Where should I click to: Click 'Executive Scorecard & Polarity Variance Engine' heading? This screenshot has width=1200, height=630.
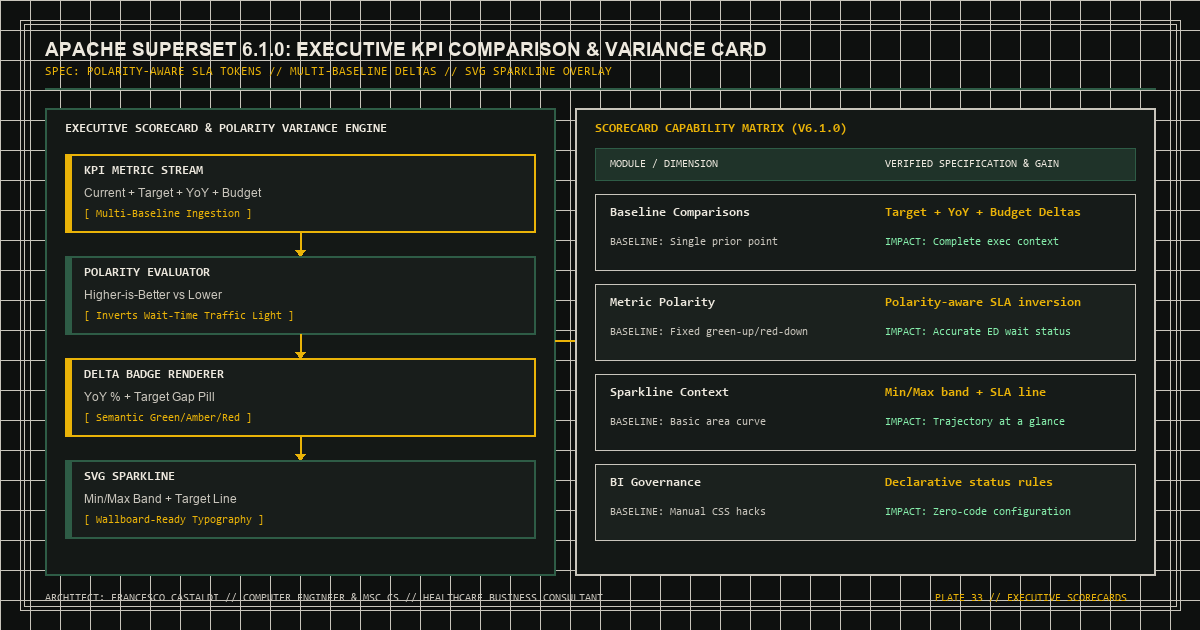pos(226,128)
